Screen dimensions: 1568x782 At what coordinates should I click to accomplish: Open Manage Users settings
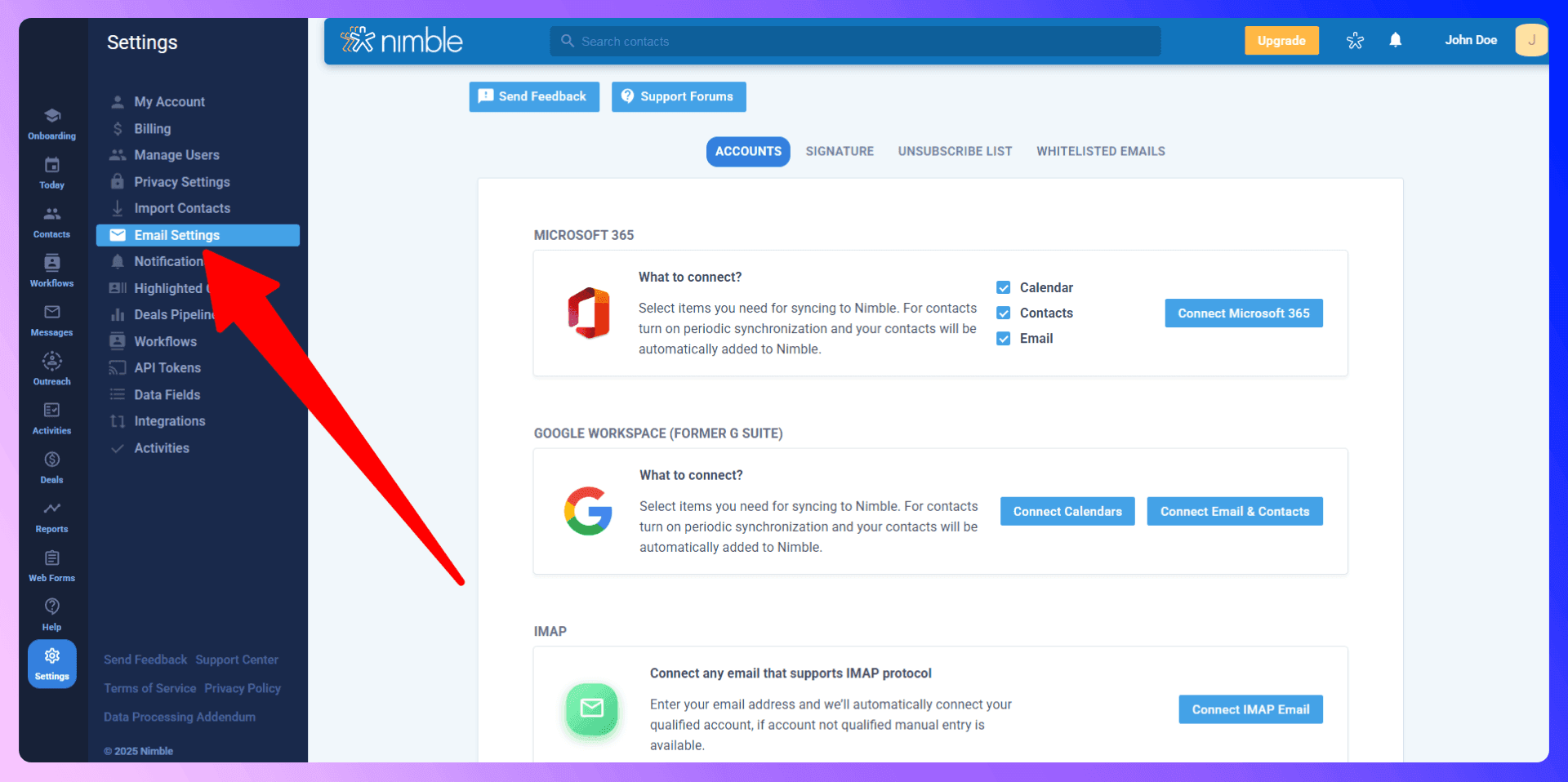[x=176, y=154]
